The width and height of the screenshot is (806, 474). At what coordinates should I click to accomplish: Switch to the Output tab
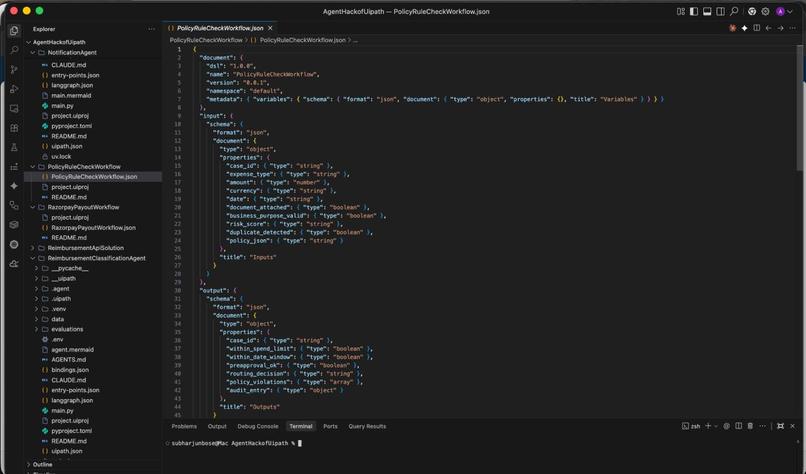217,426
